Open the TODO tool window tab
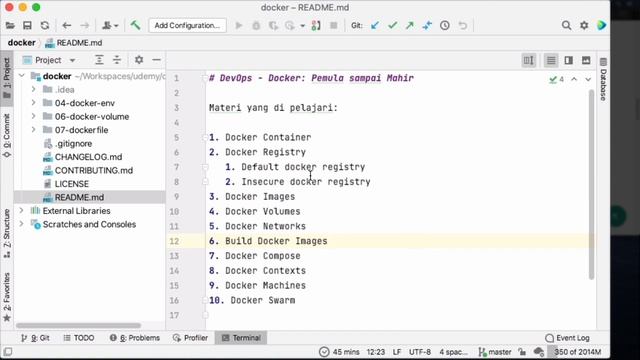Screen dimensions: 640x360 coord(79,338)
